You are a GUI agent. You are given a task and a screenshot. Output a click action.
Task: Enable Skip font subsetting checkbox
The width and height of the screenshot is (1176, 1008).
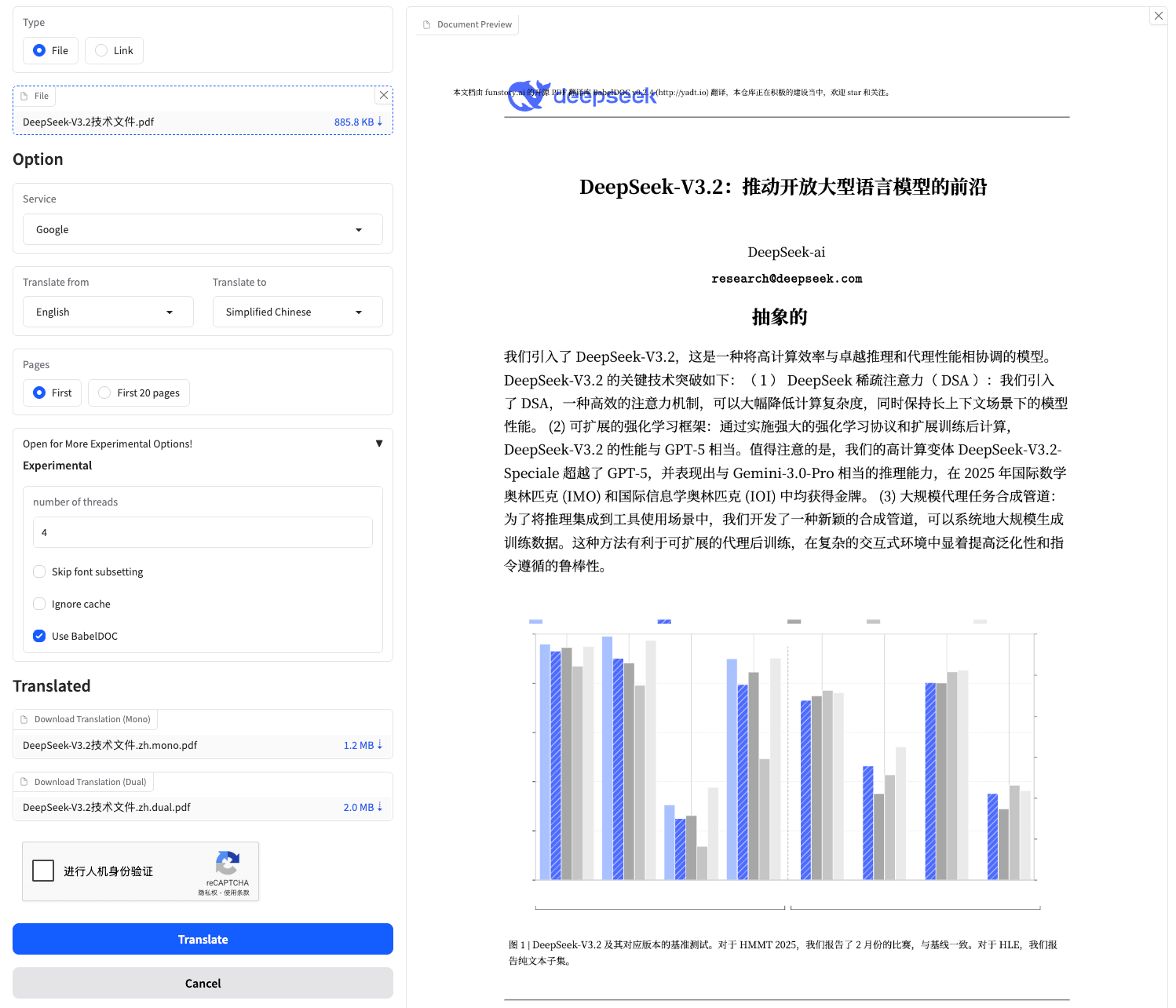pos(39,572)
